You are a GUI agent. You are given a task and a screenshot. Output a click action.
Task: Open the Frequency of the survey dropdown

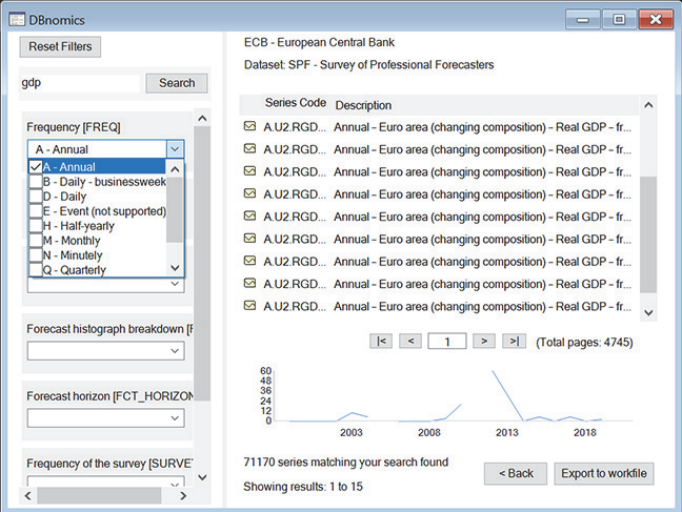coord(106,482)
